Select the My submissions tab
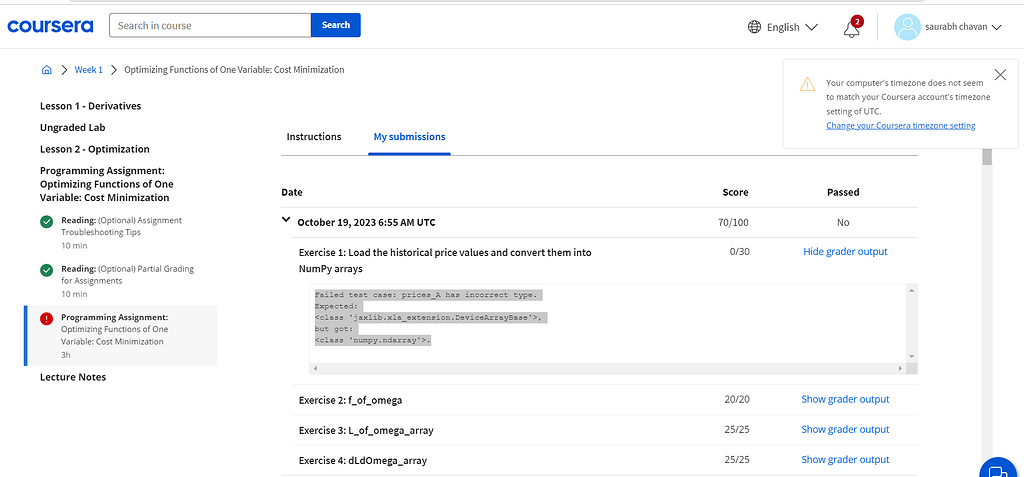This screenshot has height=477, width=1024. pyautogui.click(x=409, y=137)
